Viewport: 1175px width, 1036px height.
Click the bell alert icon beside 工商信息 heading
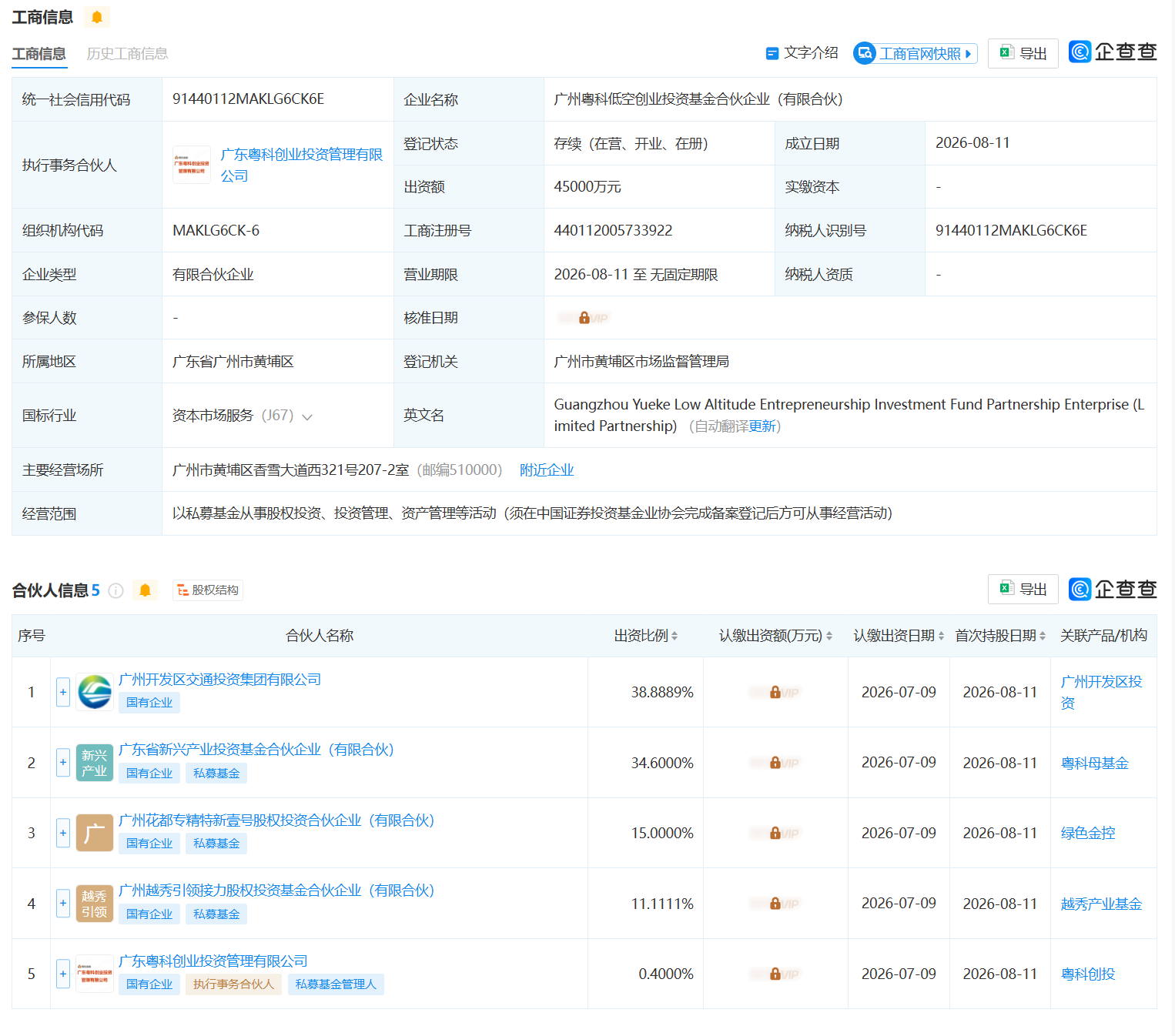pos(97,17)
